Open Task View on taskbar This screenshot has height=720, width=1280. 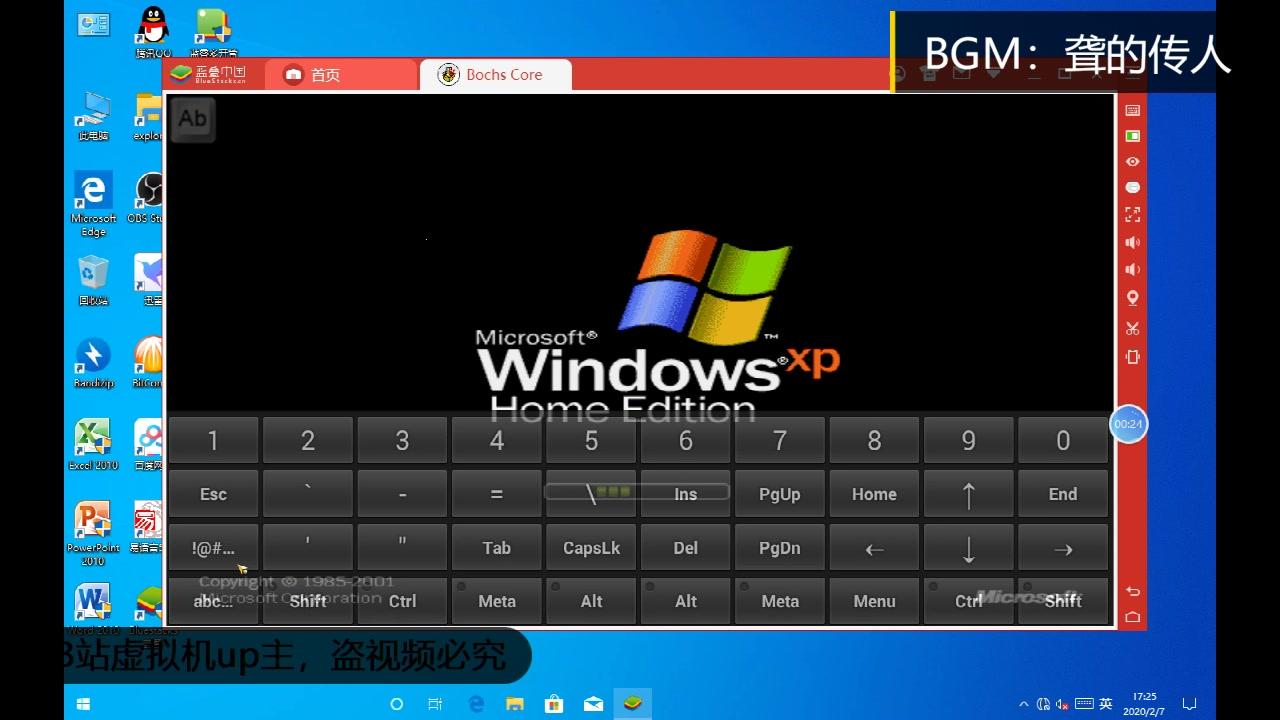click(x=435, y=704)
